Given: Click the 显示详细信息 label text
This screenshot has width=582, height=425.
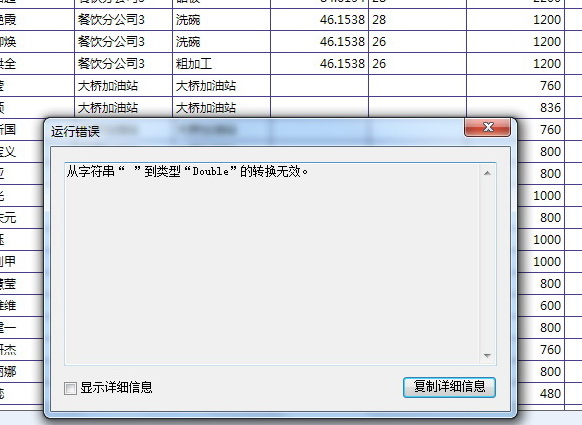Looking at the screenshot, I should 116,388.
